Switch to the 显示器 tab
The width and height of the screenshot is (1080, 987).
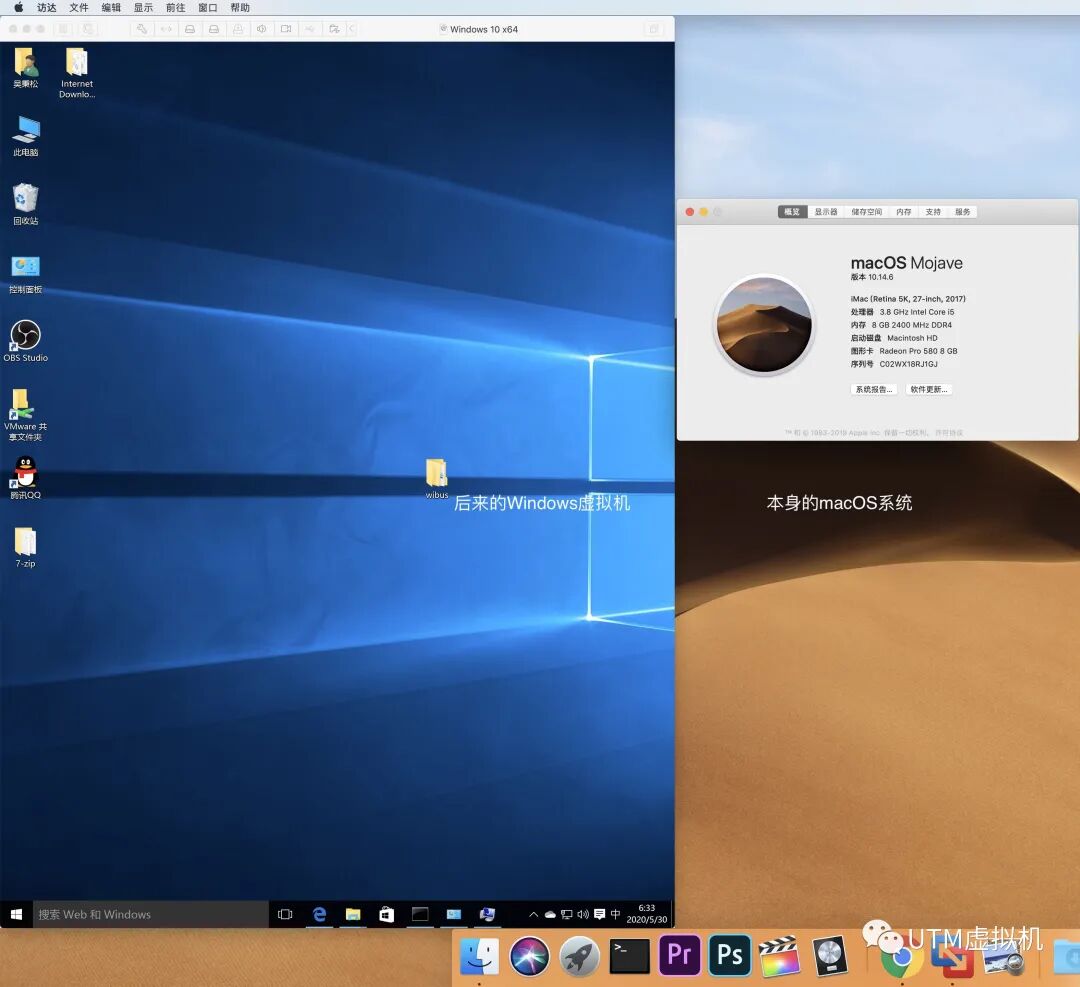826,211
